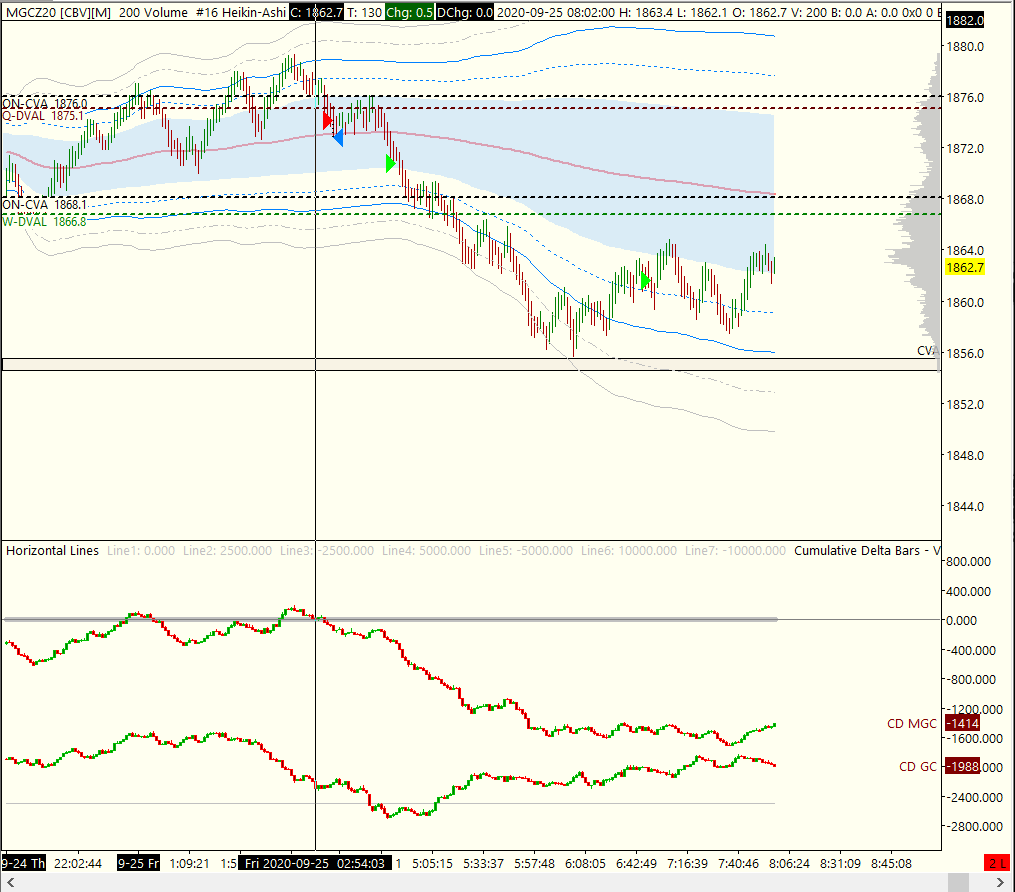This screenshot has width=1015, height=892.
Task: Click the 5:33:37 time axis label
Action: (483, 864)
